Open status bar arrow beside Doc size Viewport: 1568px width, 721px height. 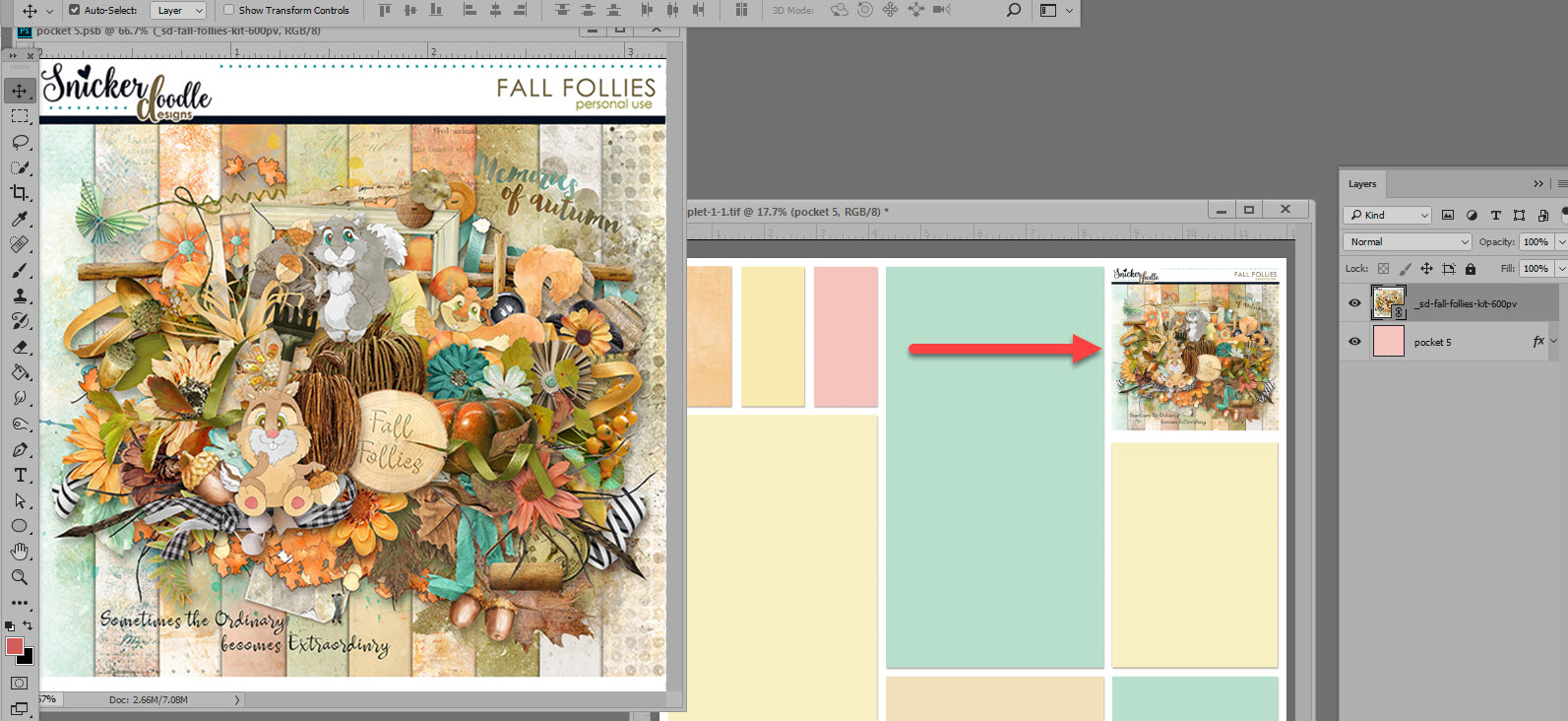coord(237,700)
